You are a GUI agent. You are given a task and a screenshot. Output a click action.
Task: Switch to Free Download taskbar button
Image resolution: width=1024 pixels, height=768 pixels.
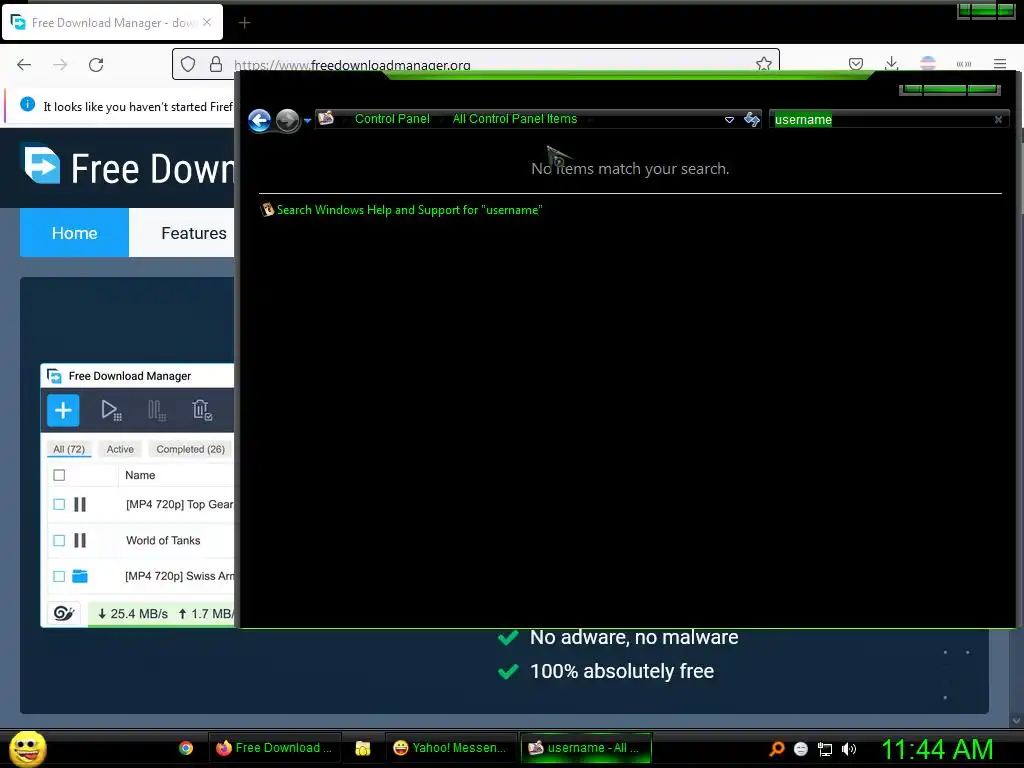(x=274, y=748)
